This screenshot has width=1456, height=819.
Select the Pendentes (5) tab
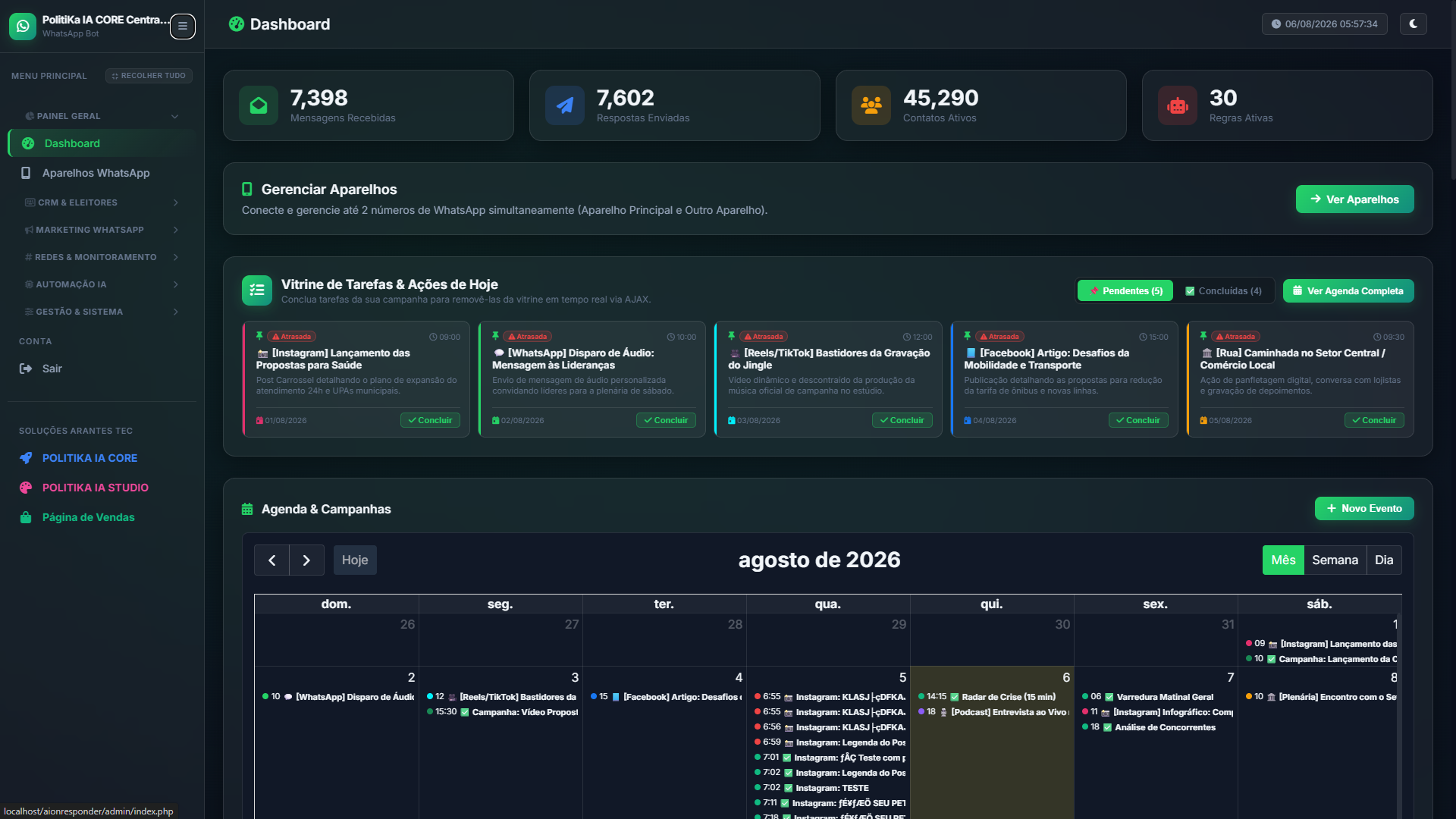[x=1125, y=290]
